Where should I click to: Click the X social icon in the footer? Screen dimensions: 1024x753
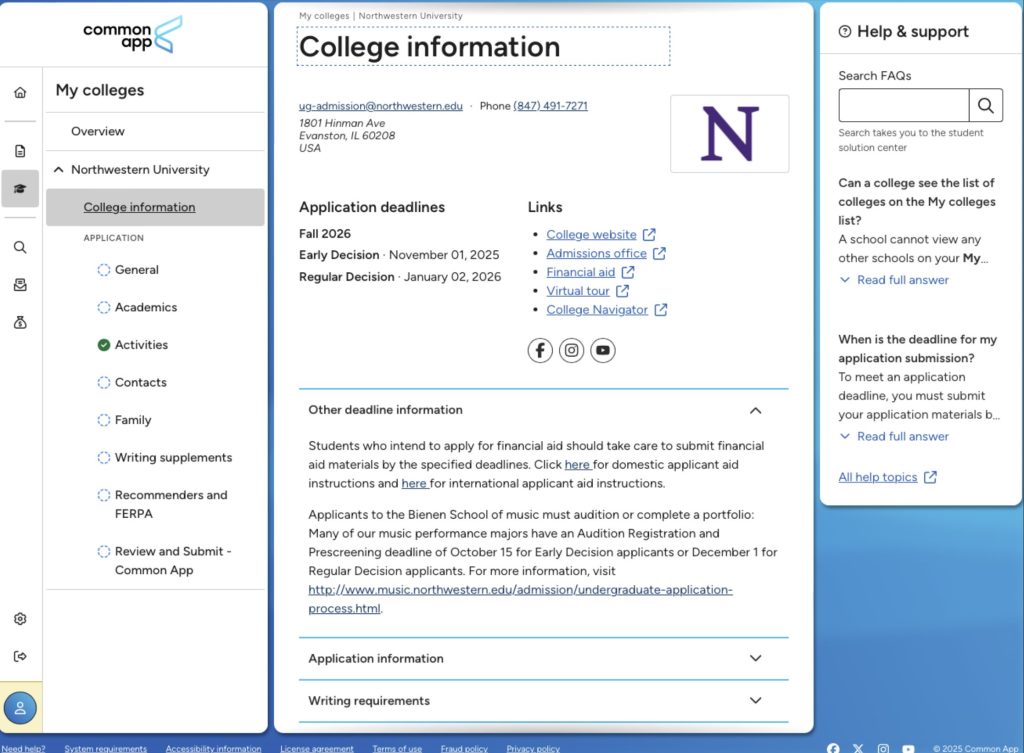pyautogui.click(x=858, y=748)
